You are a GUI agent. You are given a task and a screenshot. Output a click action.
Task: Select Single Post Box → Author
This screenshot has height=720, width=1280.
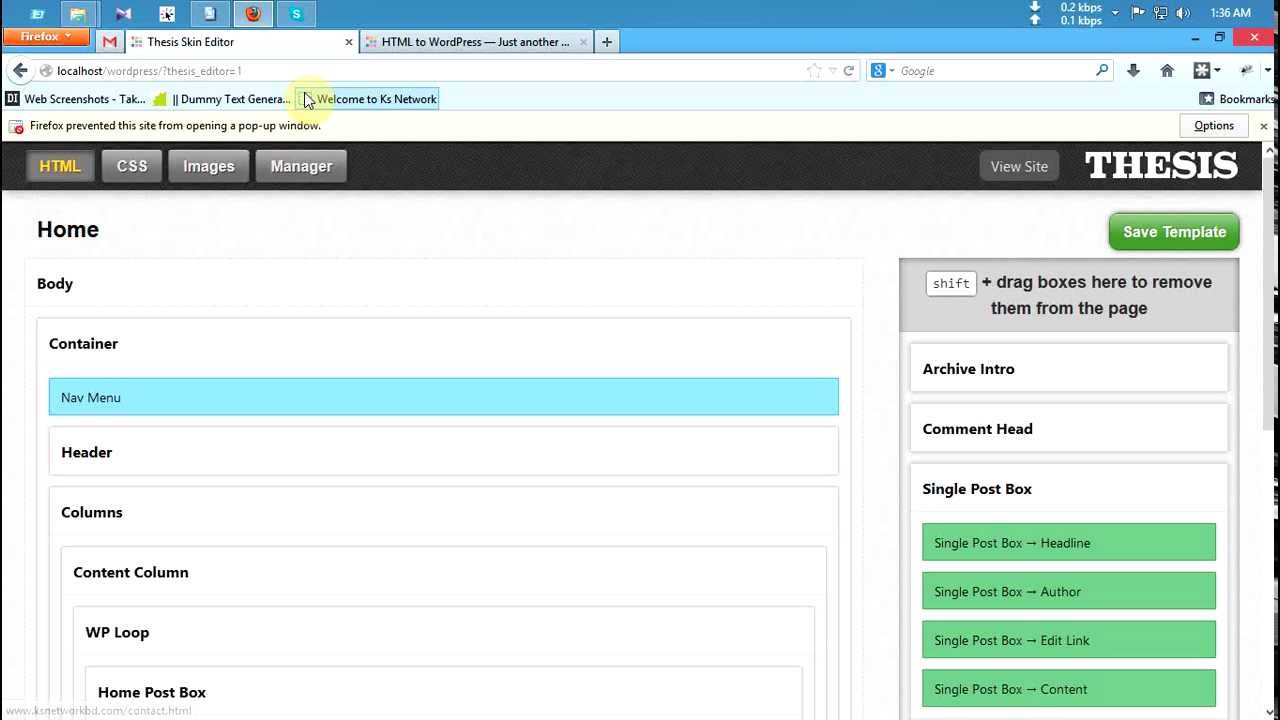point(1069,592)
